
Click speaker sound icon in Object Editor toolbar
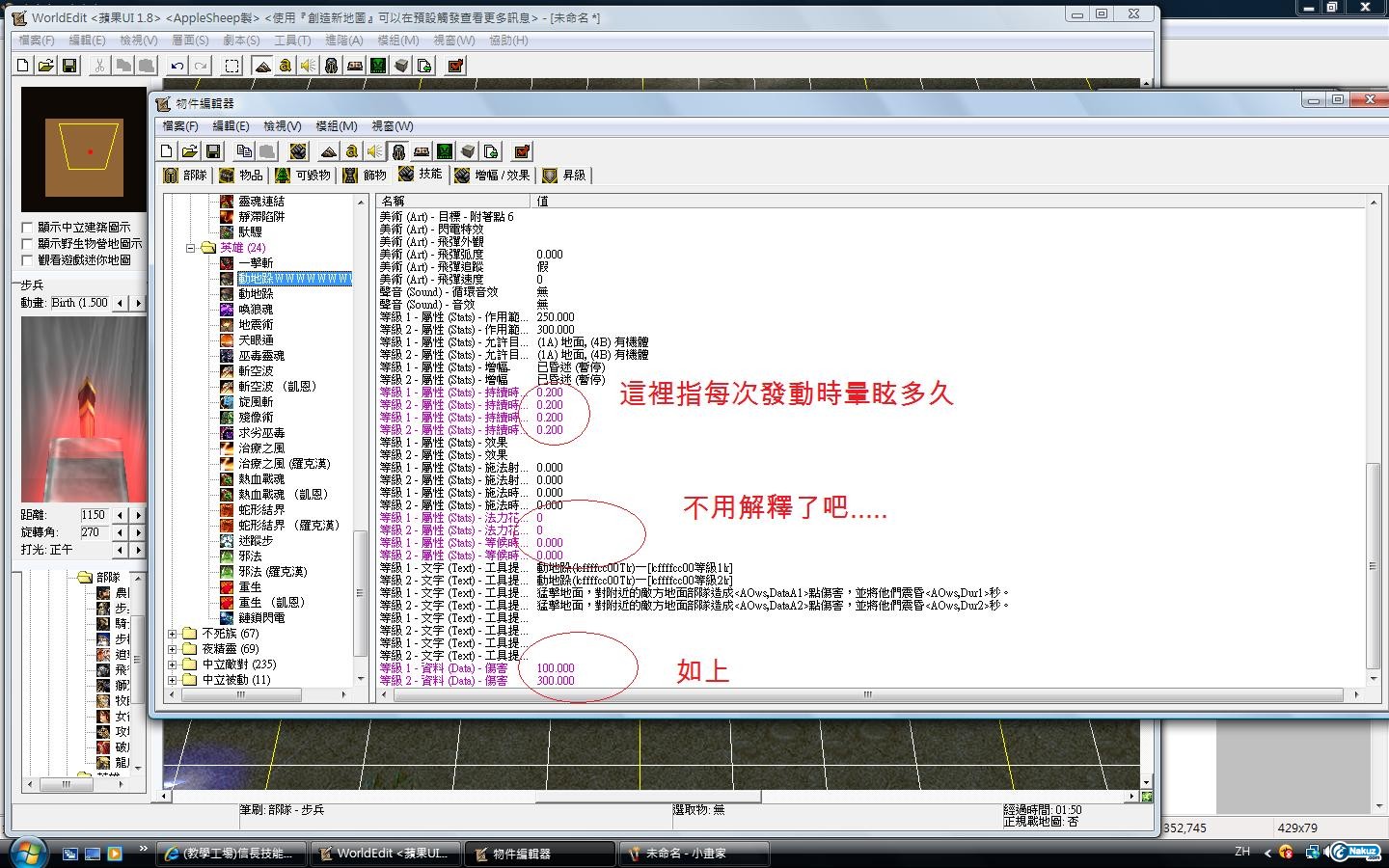click(x=375, y=151)
